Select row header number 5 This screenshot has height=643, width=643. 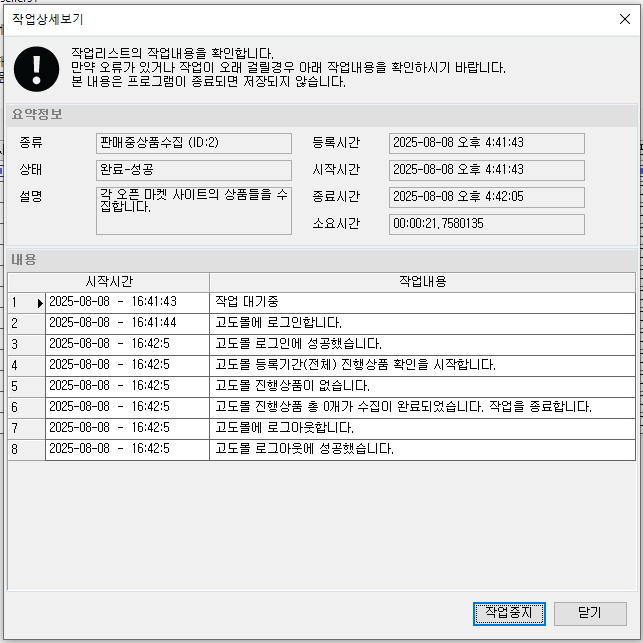click(27, 387)
